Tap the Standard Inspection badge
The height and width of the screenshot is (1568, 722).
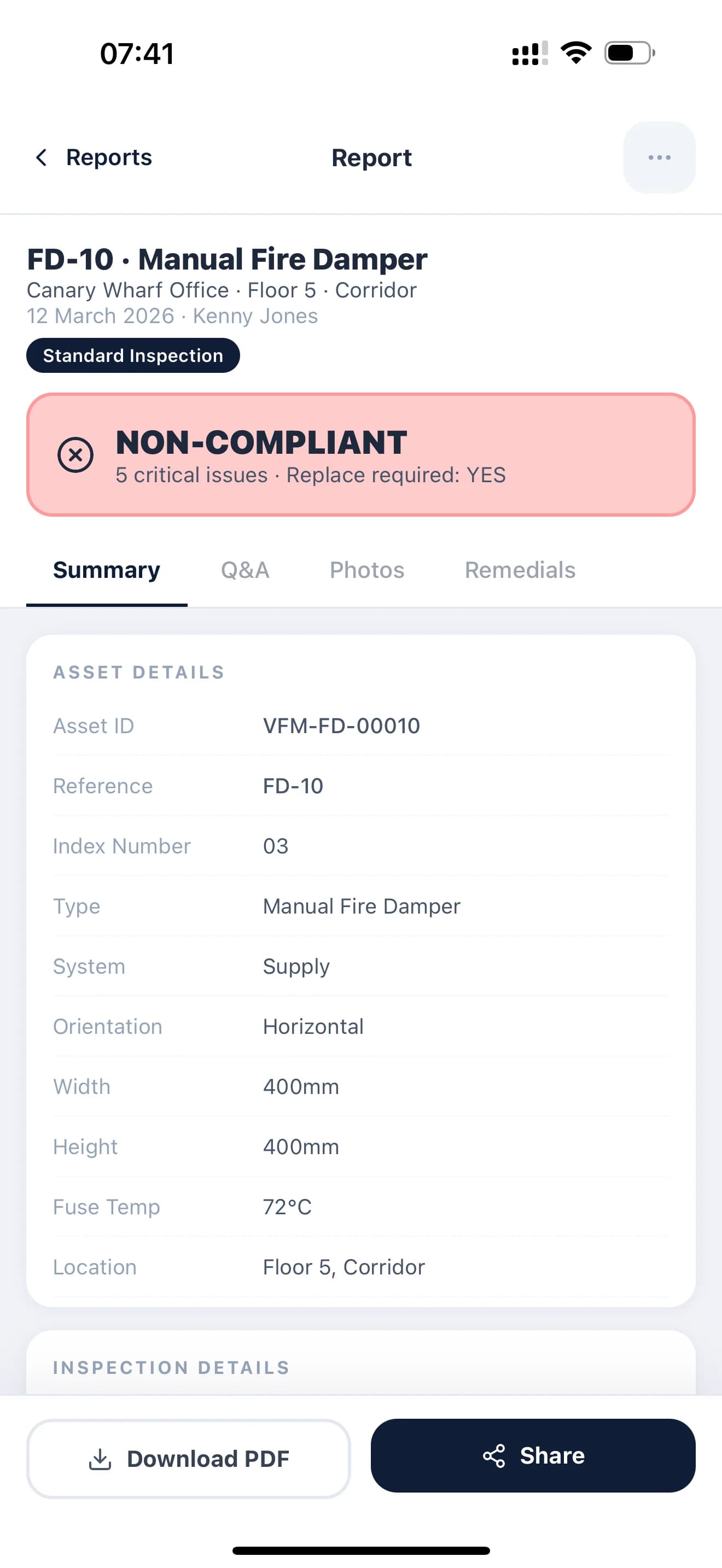[133, 355]
